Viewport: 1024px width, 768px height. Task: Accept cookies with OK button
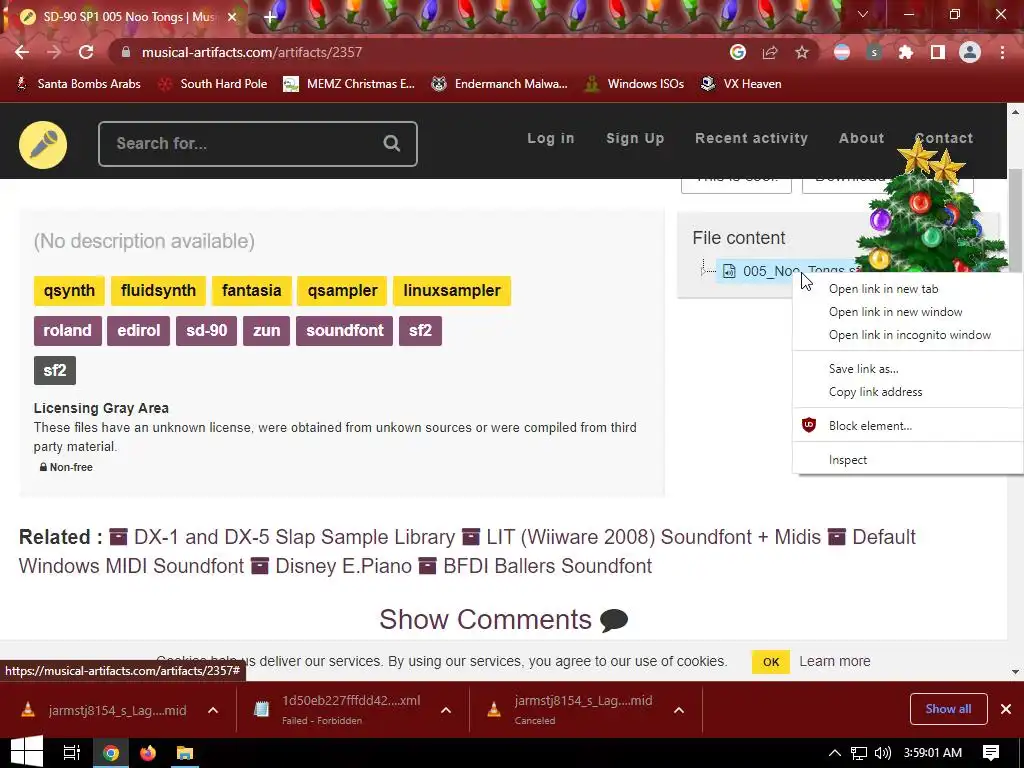click(x=771, y=662)
